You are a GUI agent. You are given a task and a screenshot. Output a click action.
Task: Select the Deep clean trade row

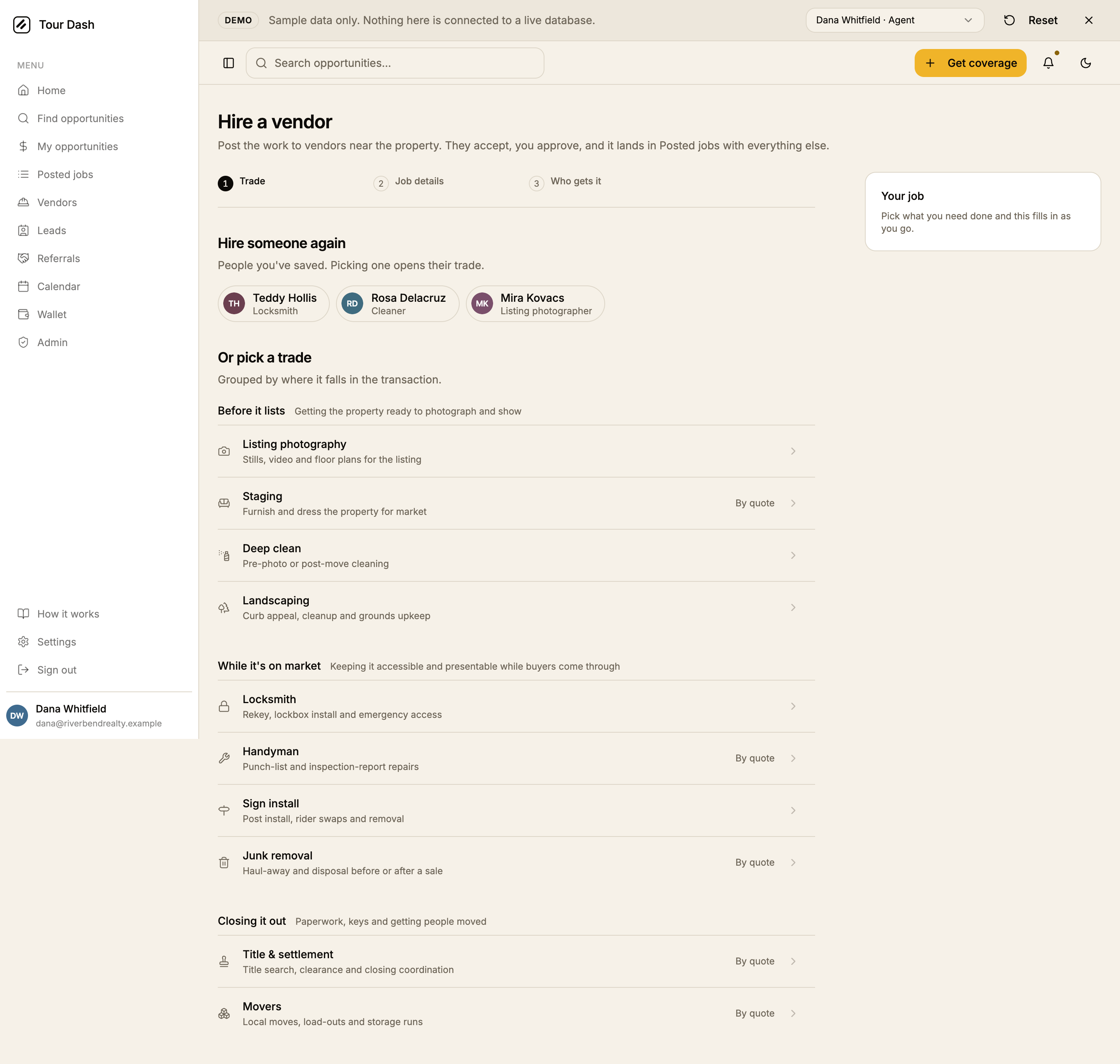point(516,556)
